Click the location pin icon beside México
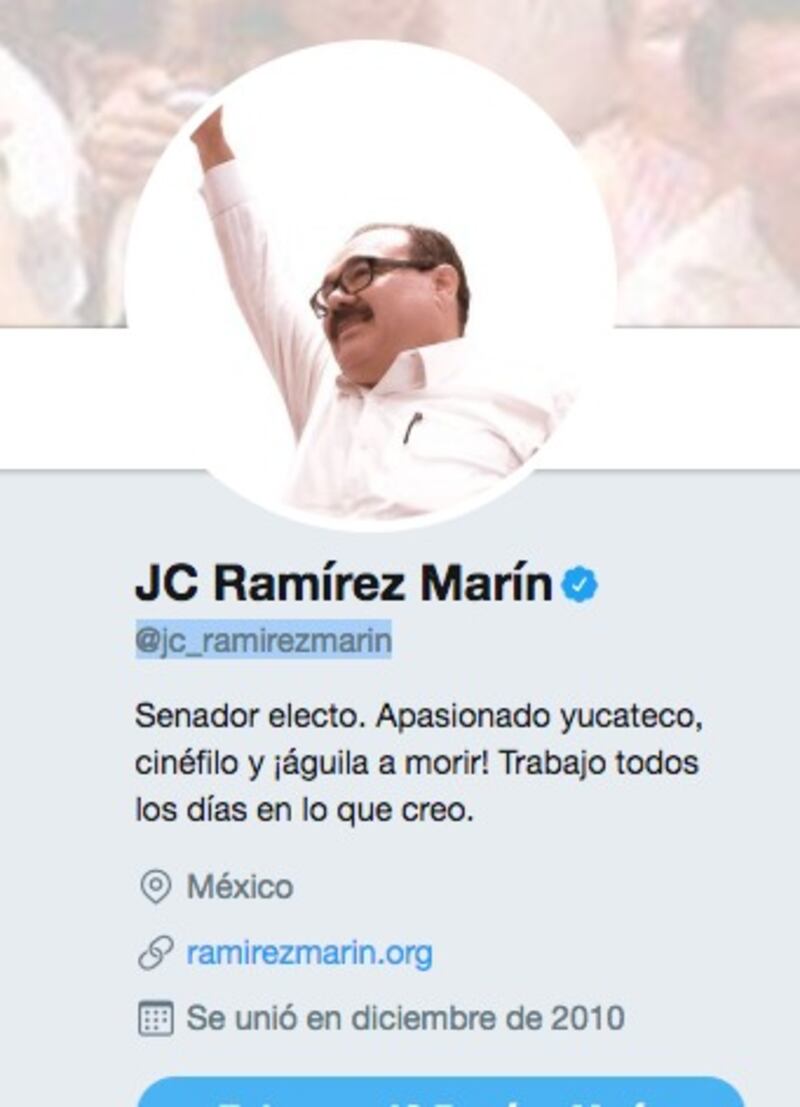The width and height of the screenshot is (800, 1107). coord(155,887)
